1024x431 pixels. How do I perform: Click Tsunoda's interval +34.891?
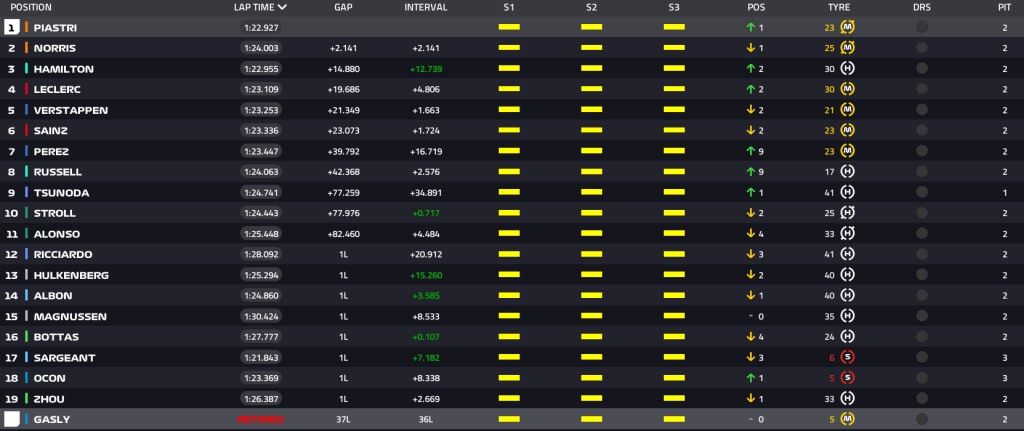426,193
